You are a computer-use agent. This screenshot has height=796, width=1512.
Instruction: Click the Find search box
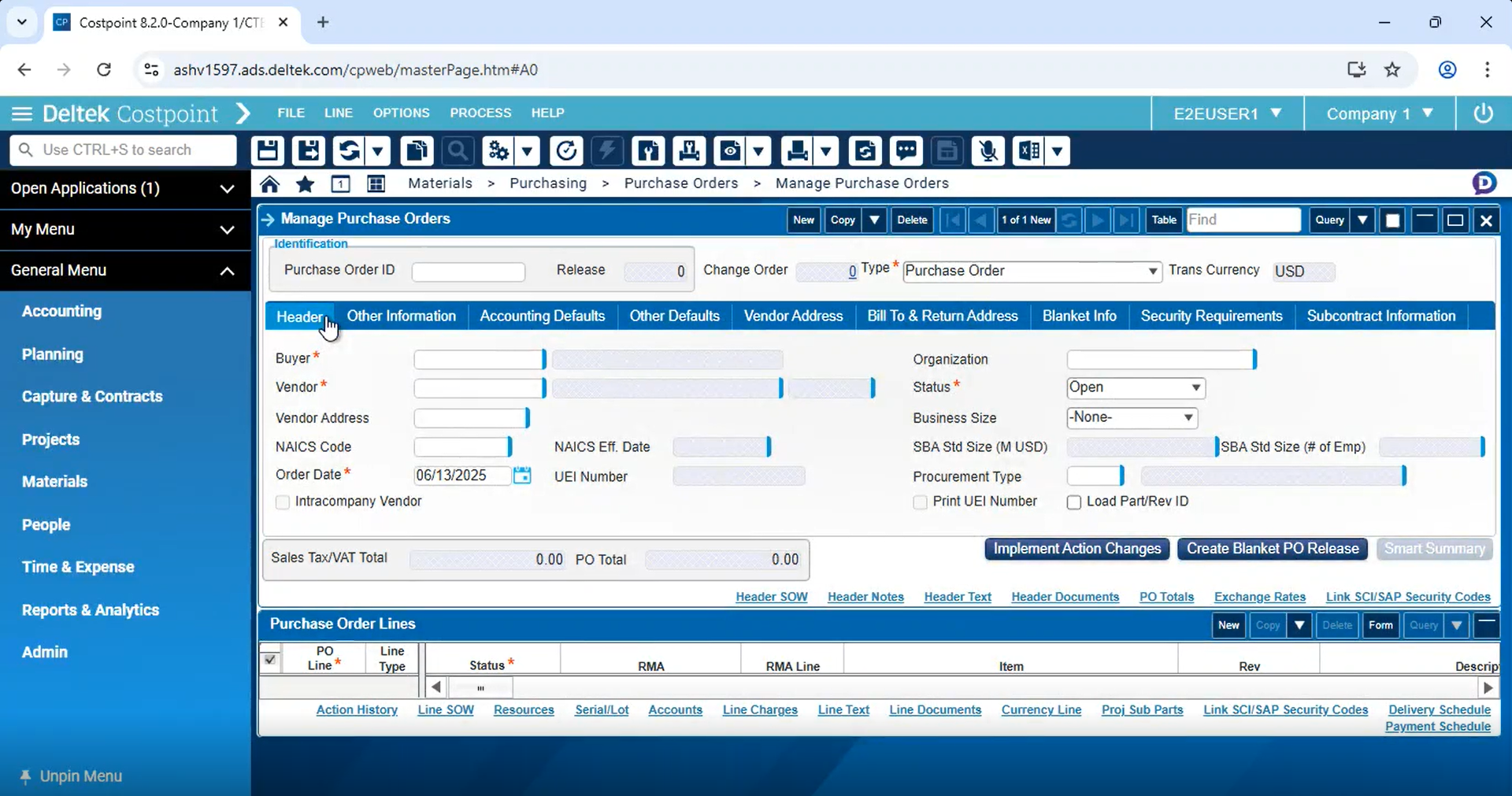pyautogui.click(x=1243, y=220)
